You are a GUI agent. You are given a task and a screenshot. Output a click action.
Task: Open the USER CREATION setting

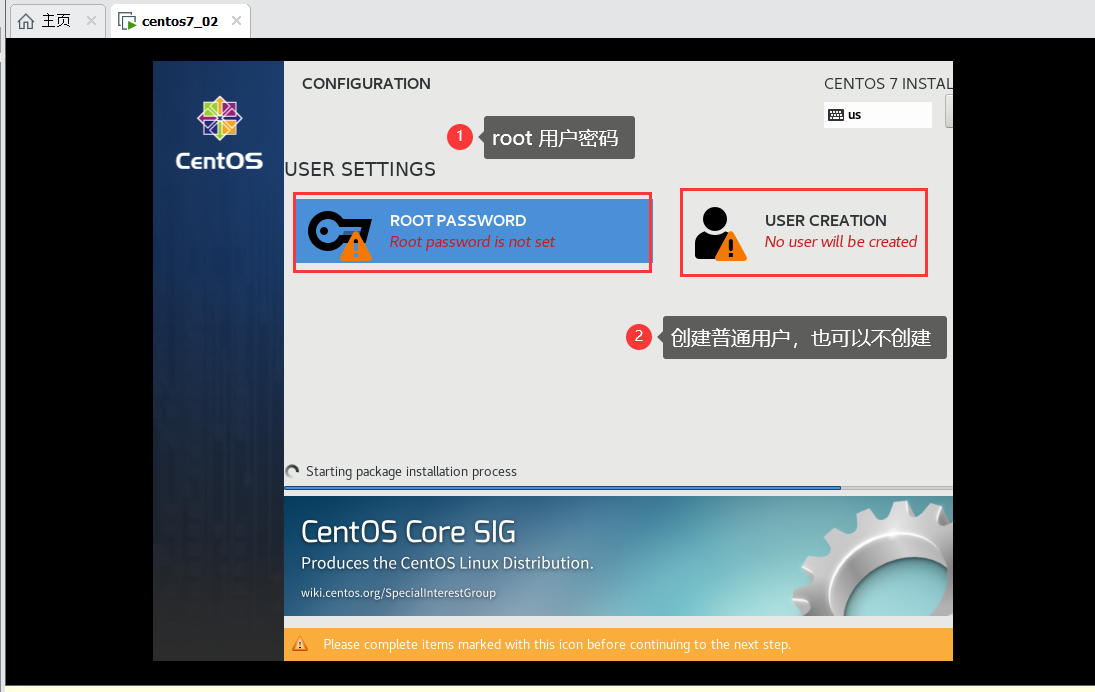pyautogui.click(x=804, y=232)
